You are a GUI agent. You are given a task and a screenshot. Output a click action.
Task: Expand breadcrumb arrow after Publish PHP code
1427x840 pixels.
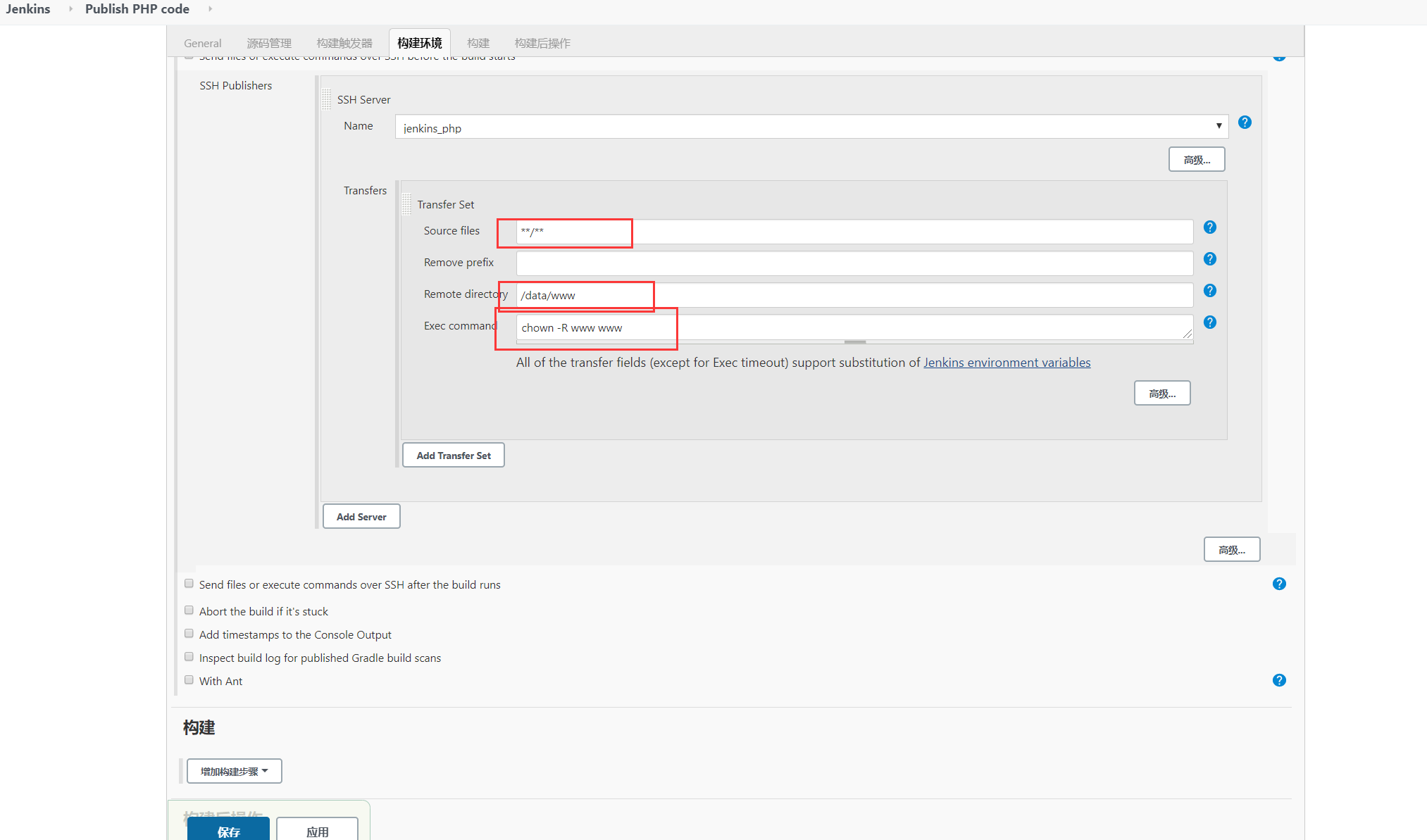tap(210, 9)
